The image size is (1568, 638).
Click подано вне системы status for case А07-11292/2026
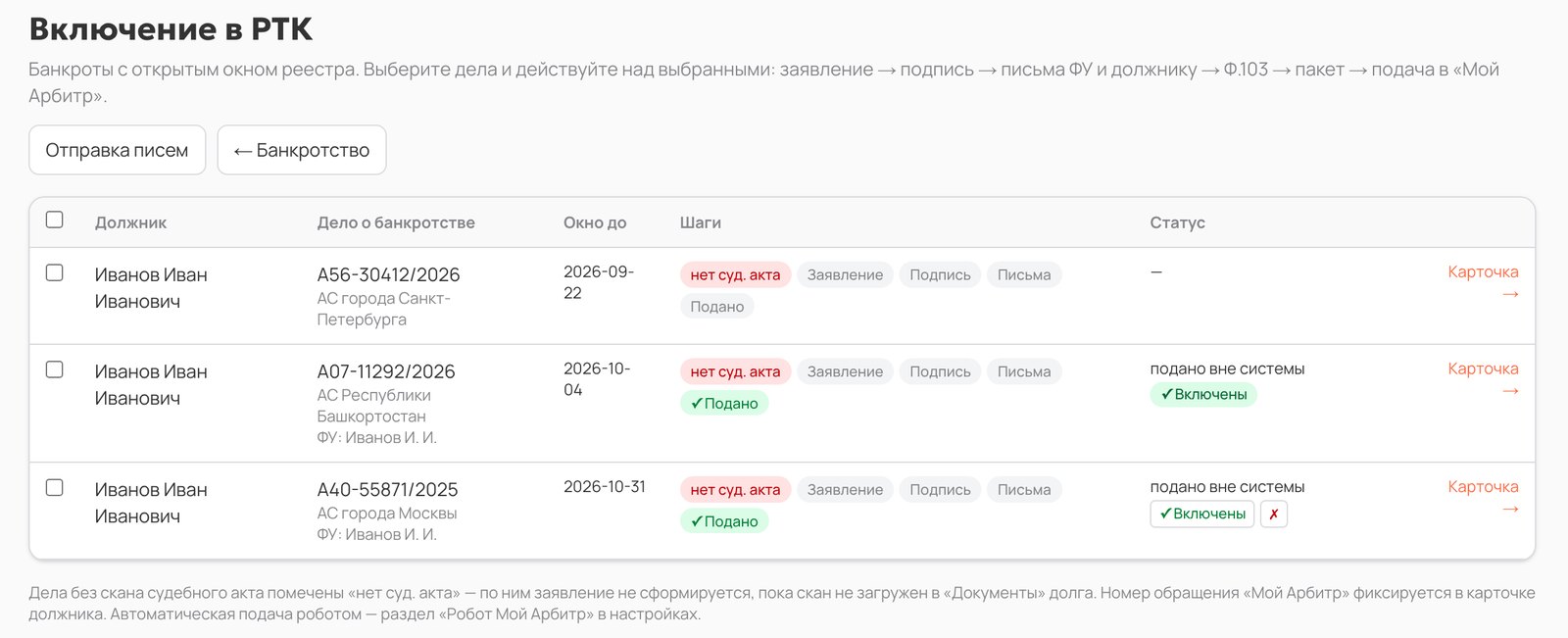point(1227,368)
